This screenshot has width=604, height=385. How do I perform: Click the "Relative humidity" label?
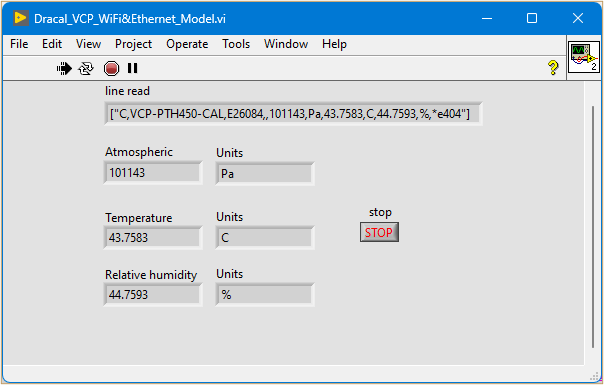coord(151,275)
